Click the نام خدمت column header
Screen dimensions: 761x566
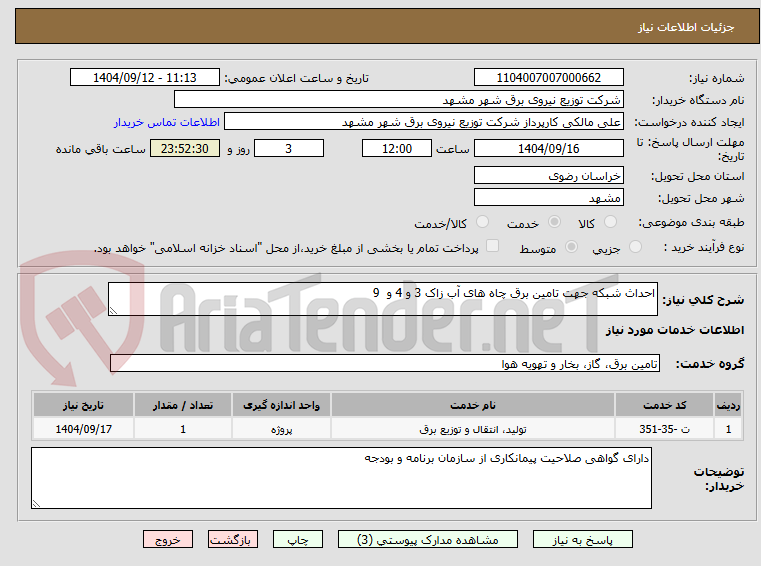click(x=473, y=405)
